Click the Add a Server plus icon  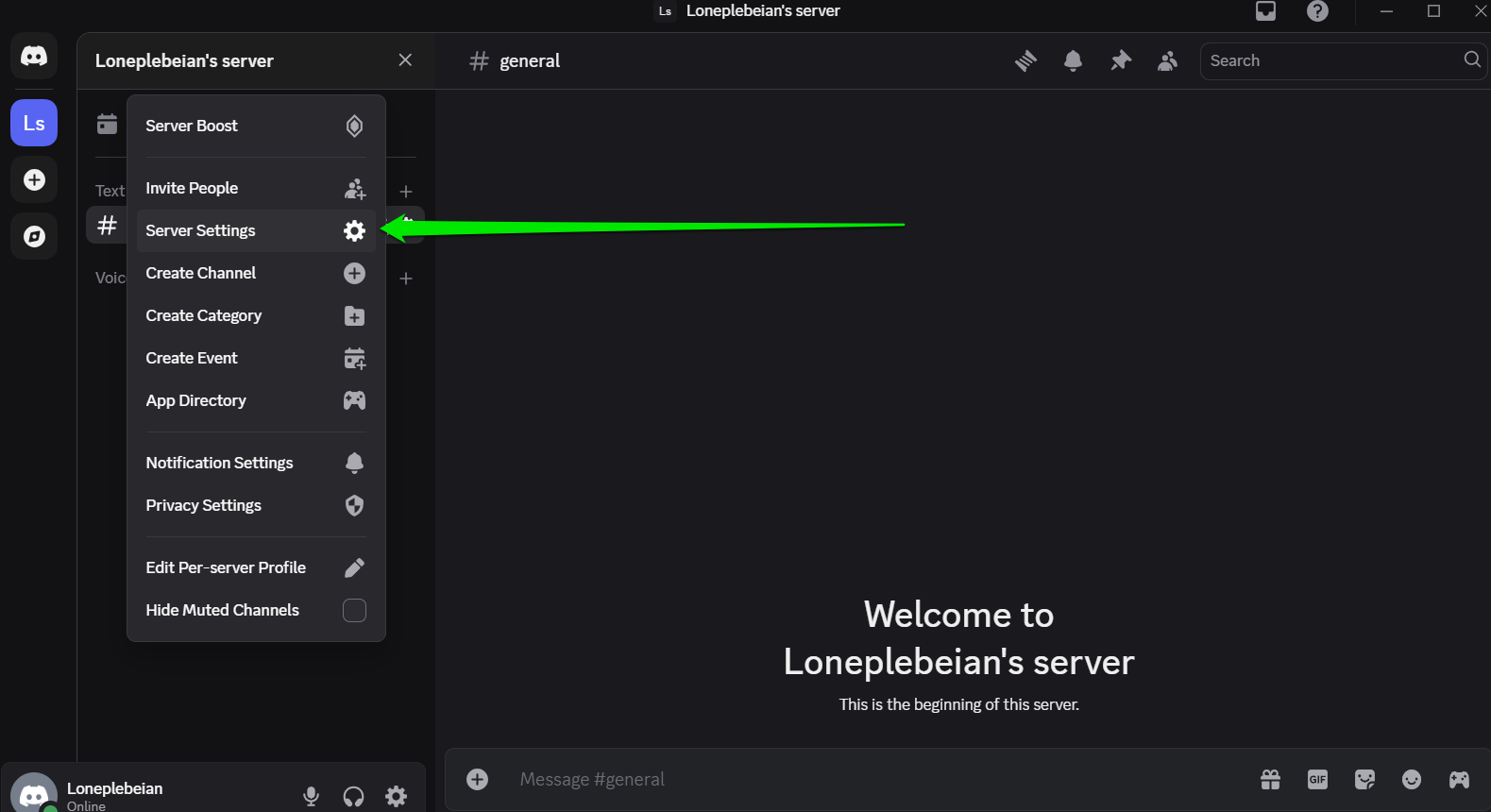(34, 179)
